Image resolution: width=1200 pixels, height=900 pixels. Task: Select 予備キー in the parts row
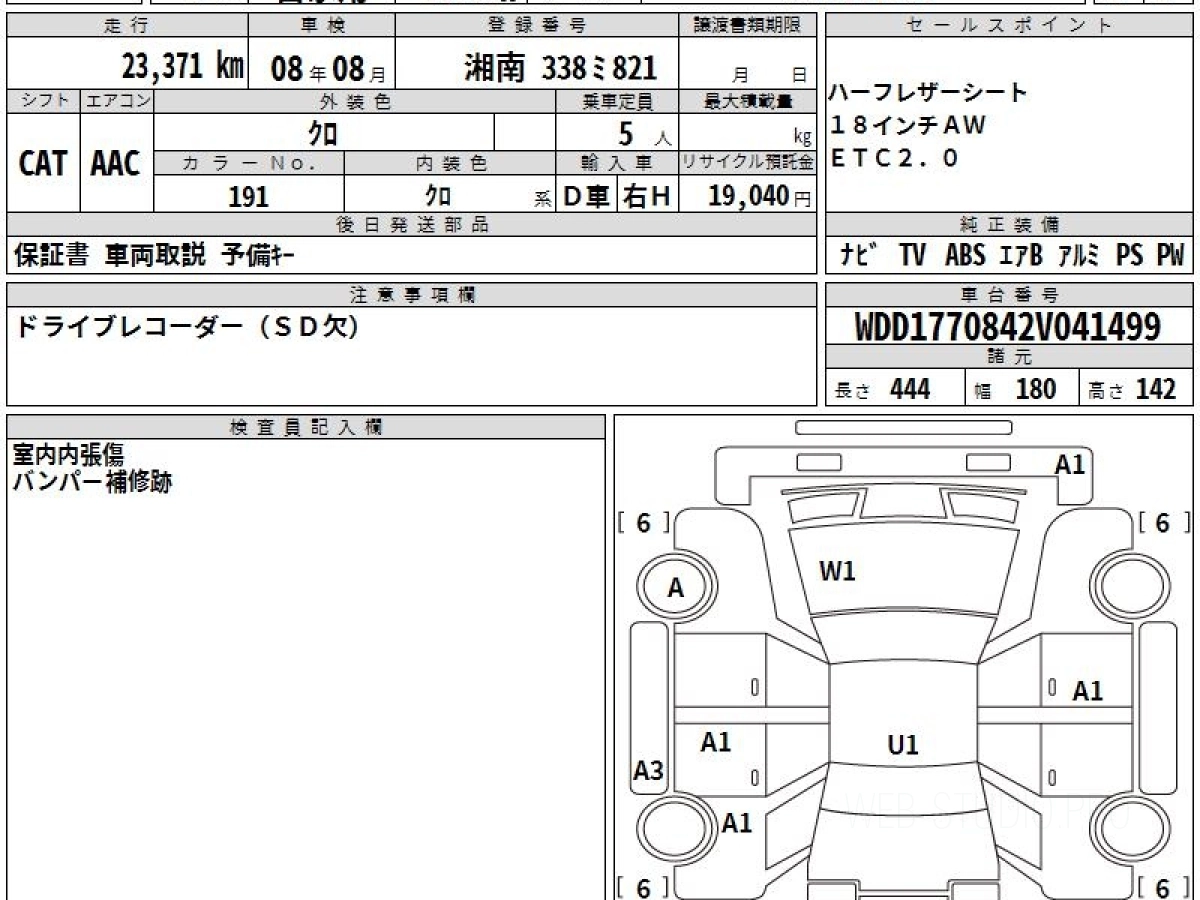point(258,256)
